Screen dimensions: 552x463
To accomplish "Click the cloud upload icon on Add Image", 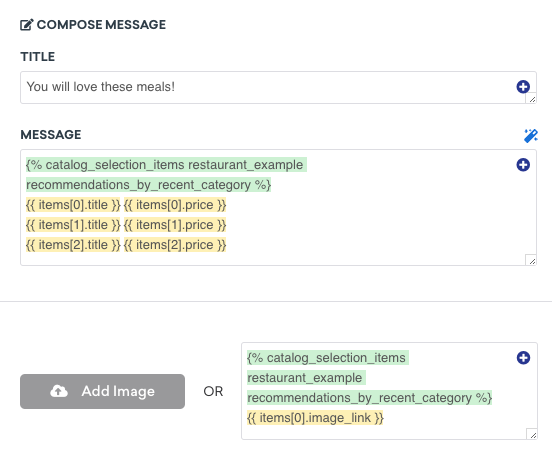I will tap(59, 391).
